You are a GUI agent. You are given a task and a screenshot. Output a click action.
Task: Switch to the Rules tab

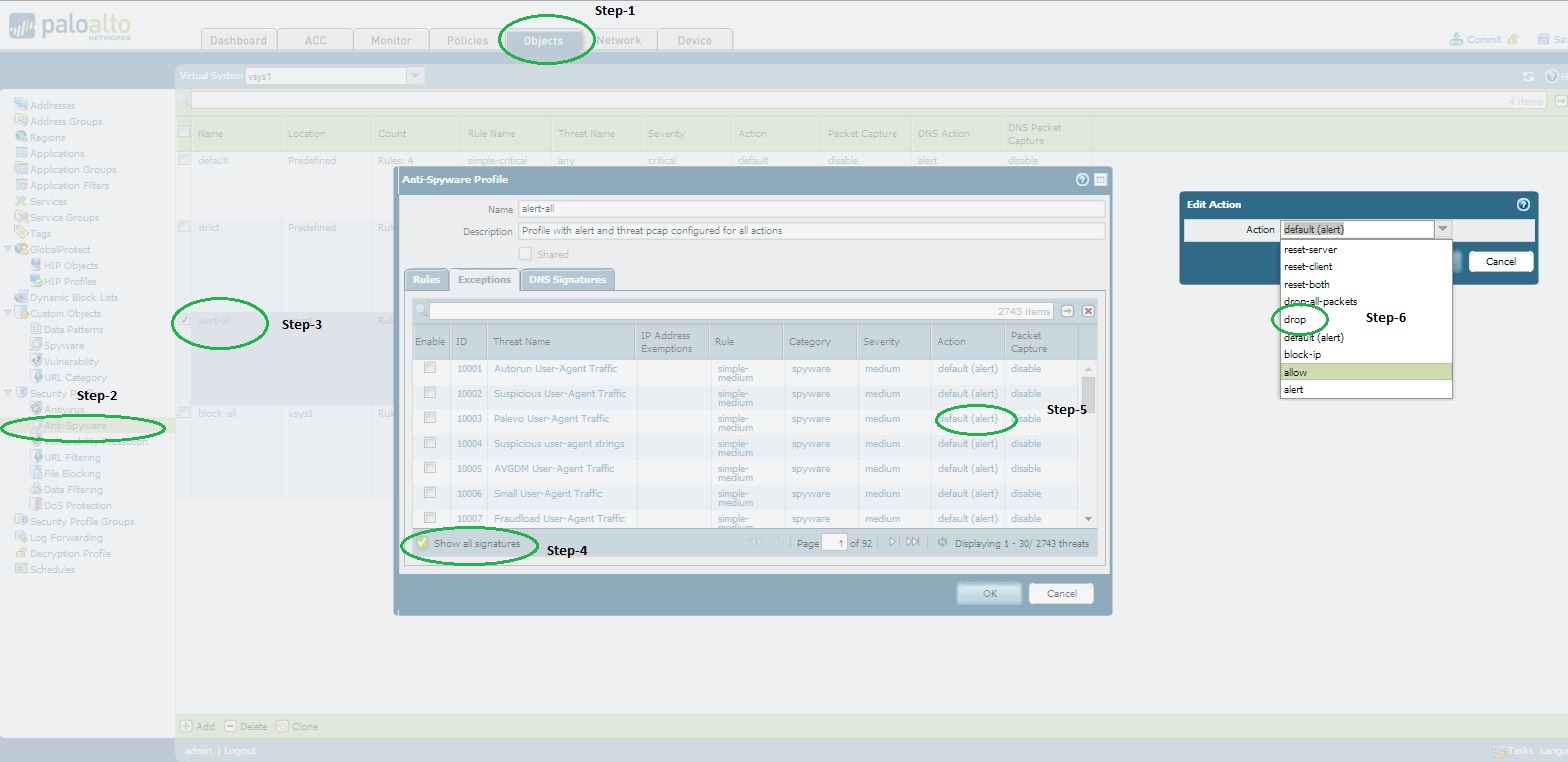(426, 280)
